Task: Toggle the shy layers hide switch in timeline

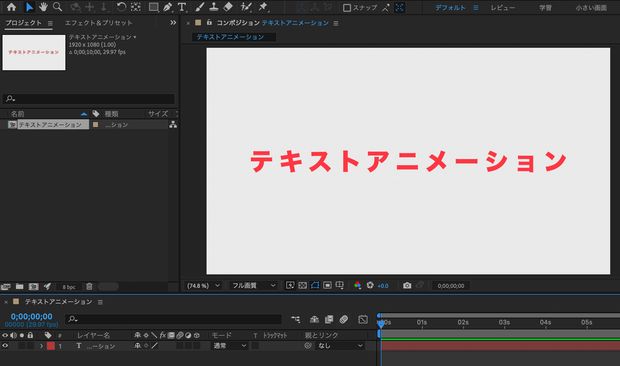Action: pos(314,319)
